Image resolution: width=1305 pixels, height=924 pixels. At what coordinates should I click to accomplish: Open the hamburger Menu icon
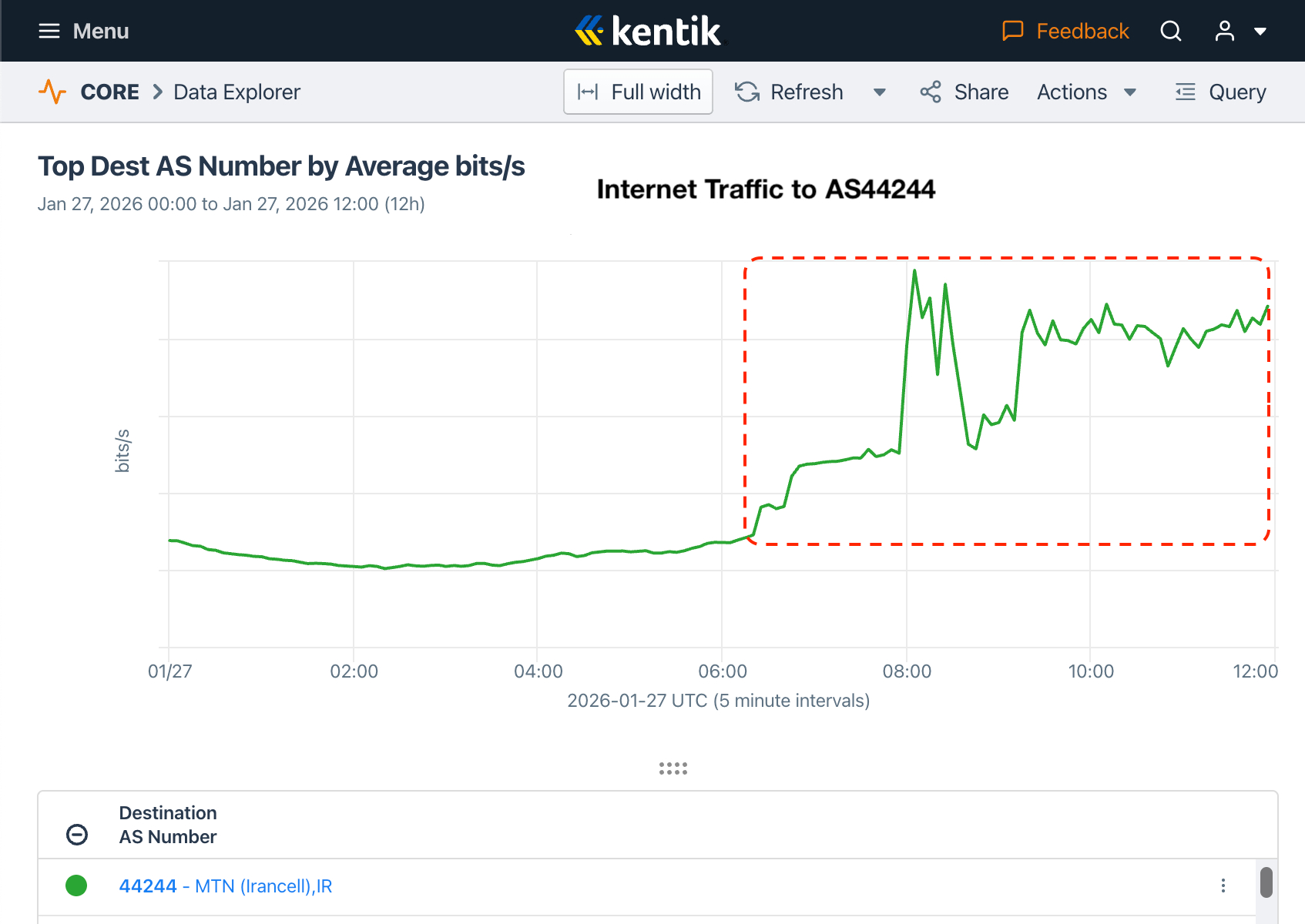[49, 31]
